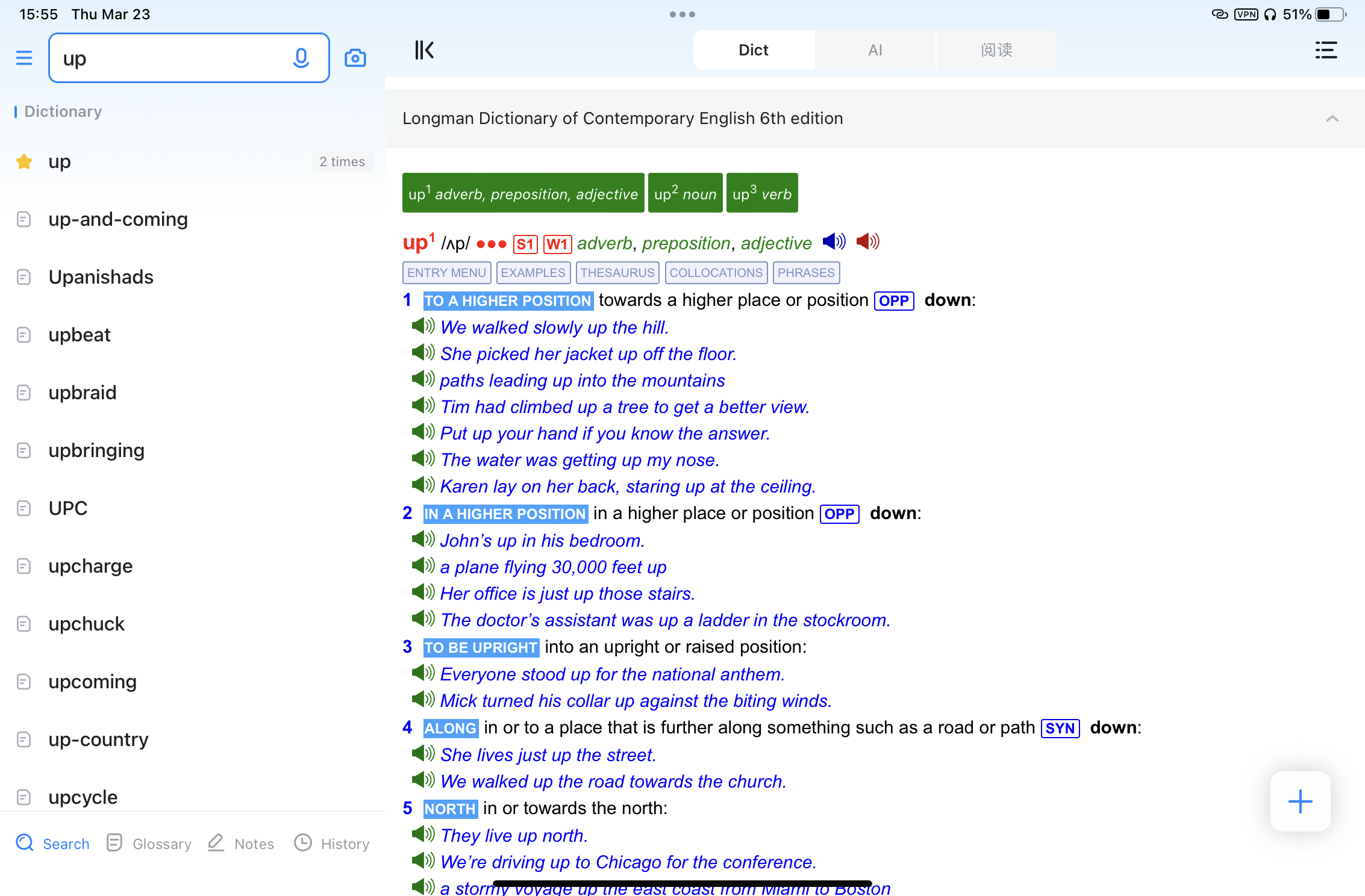Collapse the Longman Dictionary section chevron
Image resolution: width=1365 pixels, height=896 pixels.
click(x=1332, y=119)
